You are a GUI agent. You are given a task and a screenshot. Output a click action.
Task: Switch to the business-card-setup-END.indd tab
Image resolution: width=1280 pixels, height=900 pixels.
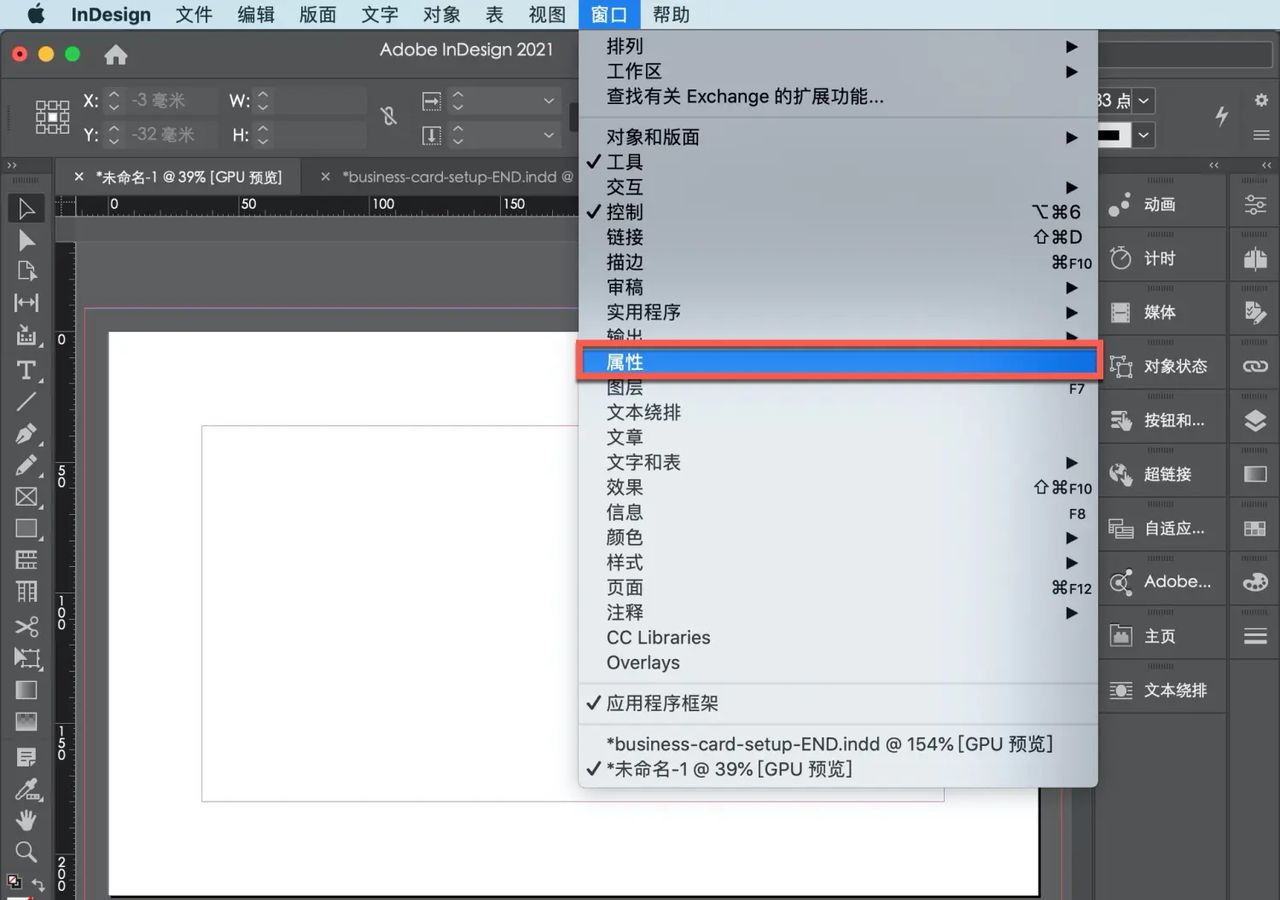point(456,176)
